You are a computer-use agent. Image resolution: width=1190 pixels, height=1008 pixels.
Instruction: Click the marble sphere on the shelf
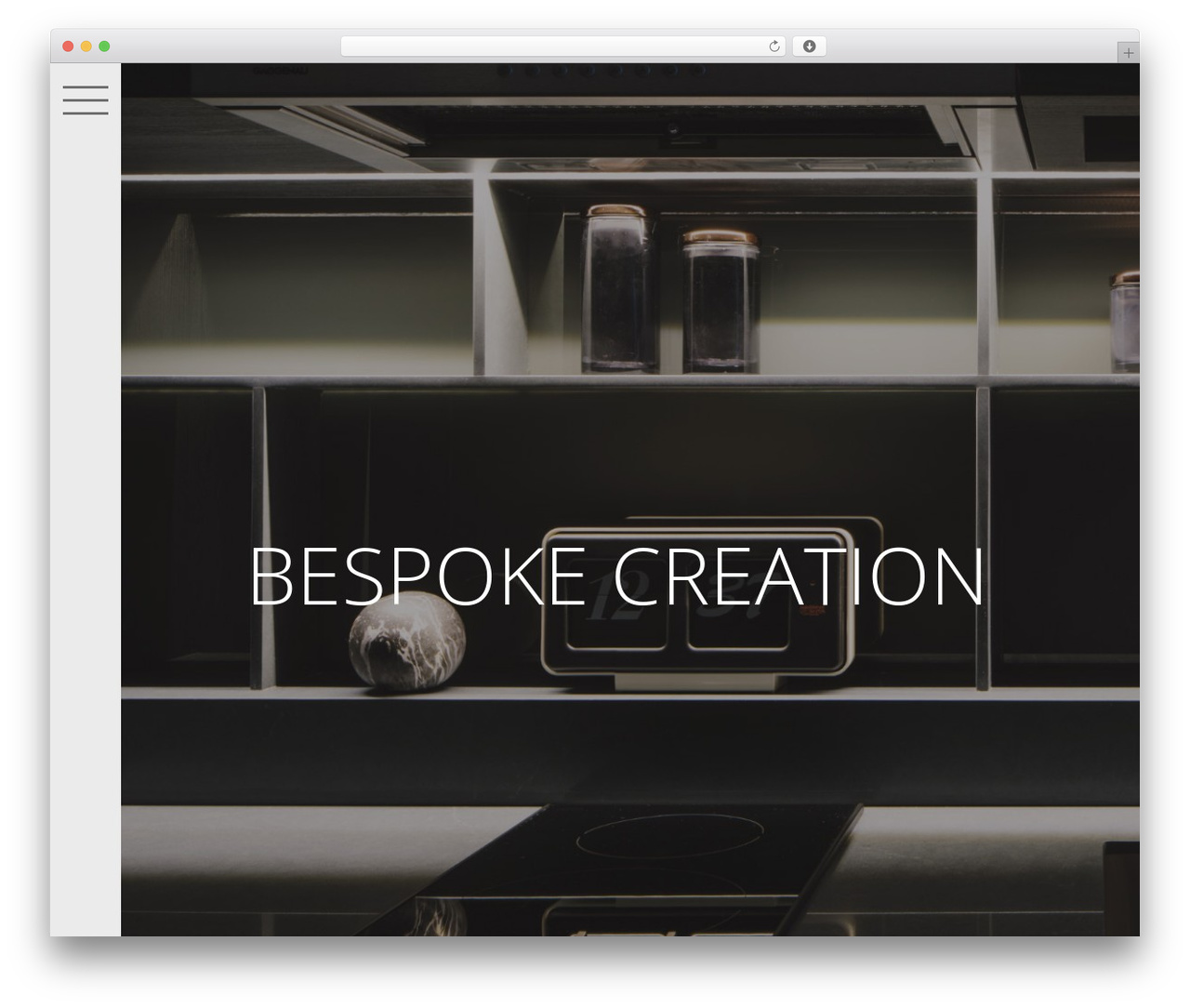tap(406, 642)
